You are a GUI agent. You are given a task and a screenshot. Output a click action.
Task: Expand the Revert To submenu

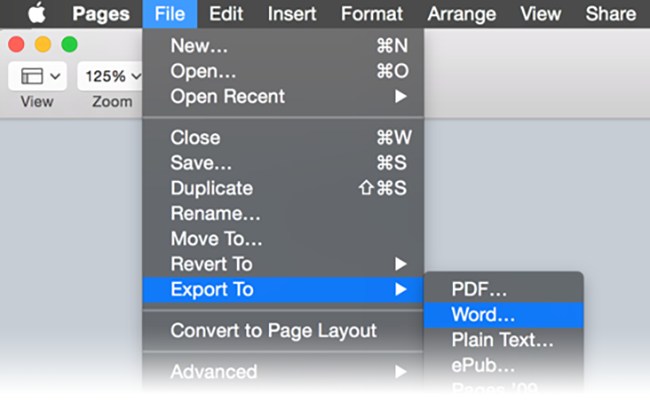pos(283,264)
